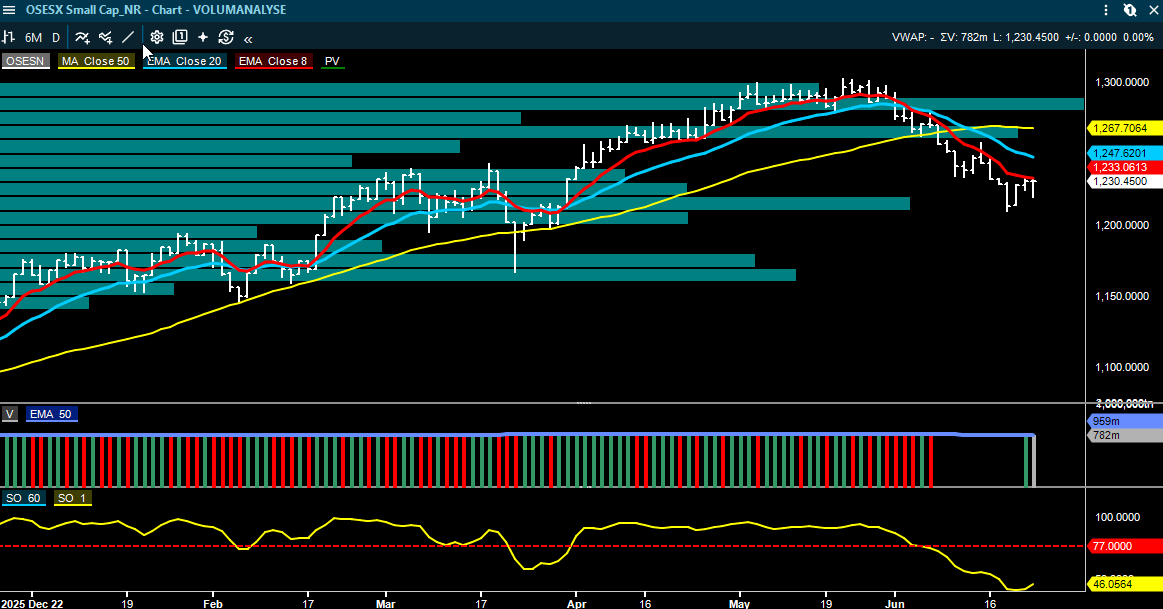This screenshot has width=1163, height=609.
Task: Close the chart window
Action: click(1153, 10)
